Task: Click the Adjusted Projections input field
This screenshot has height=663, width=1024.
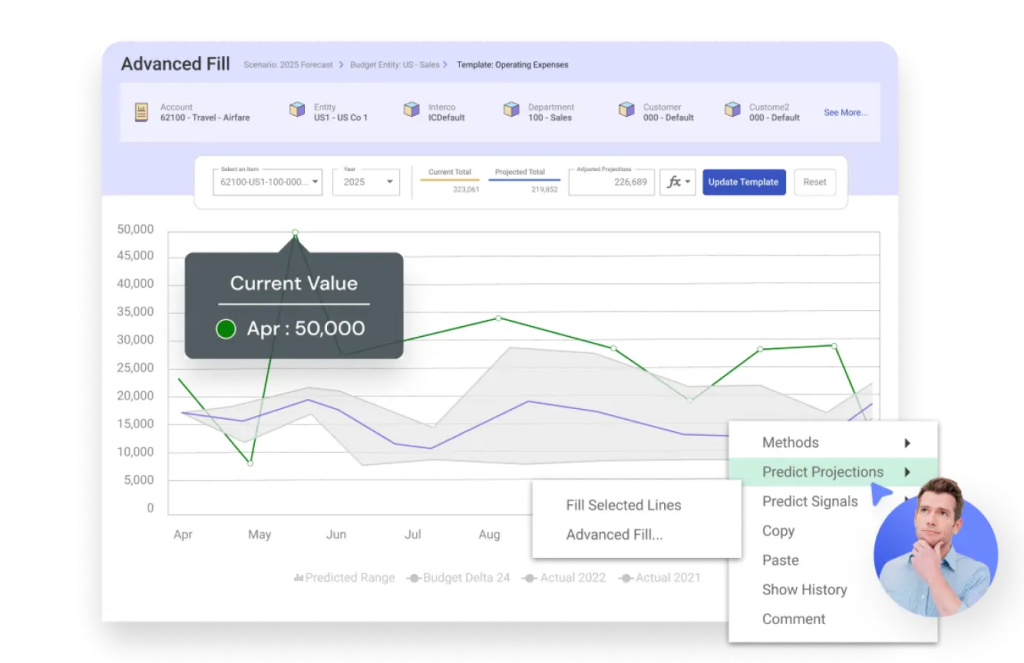Action: coord(611,182)
